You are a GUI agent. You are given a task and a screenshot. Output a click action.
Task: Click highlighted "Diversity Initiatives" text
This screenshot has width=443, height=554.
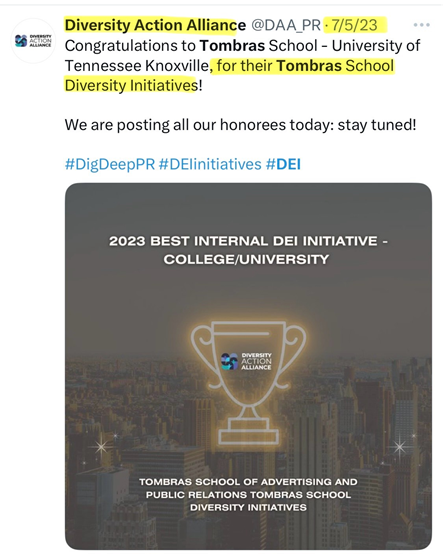tap(131, 86)
